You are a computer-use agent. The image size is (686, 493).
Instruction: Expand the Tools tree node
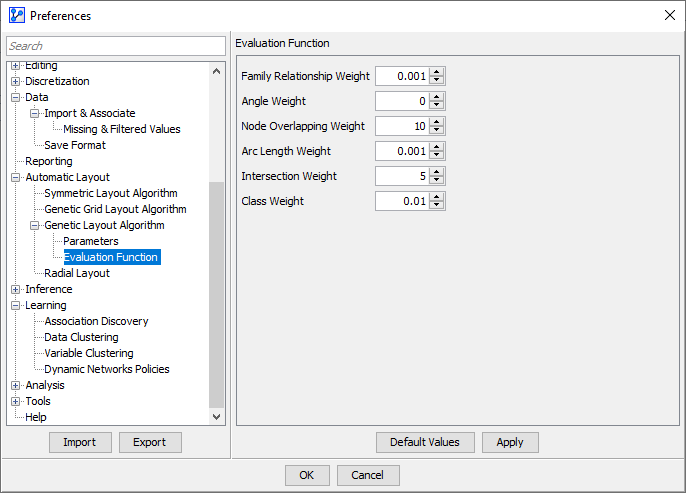16,402
